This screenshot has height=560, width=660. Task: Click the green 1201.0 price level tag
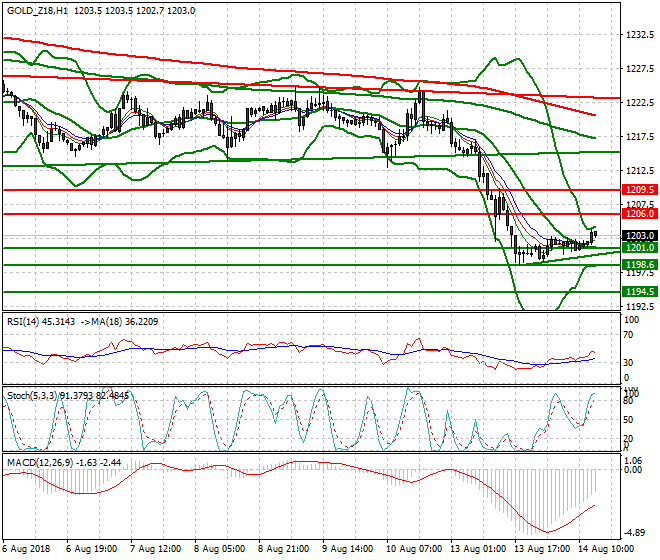click(638, 247)
